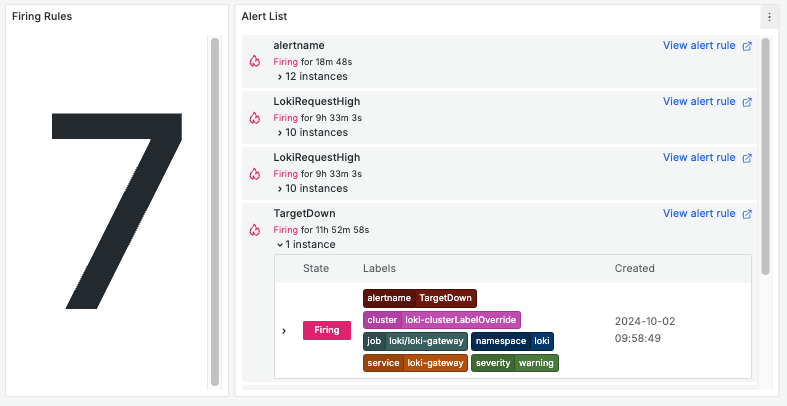
Task: Expand the first LokiRequestHigh 10 instances list
Action: (312, 132)
